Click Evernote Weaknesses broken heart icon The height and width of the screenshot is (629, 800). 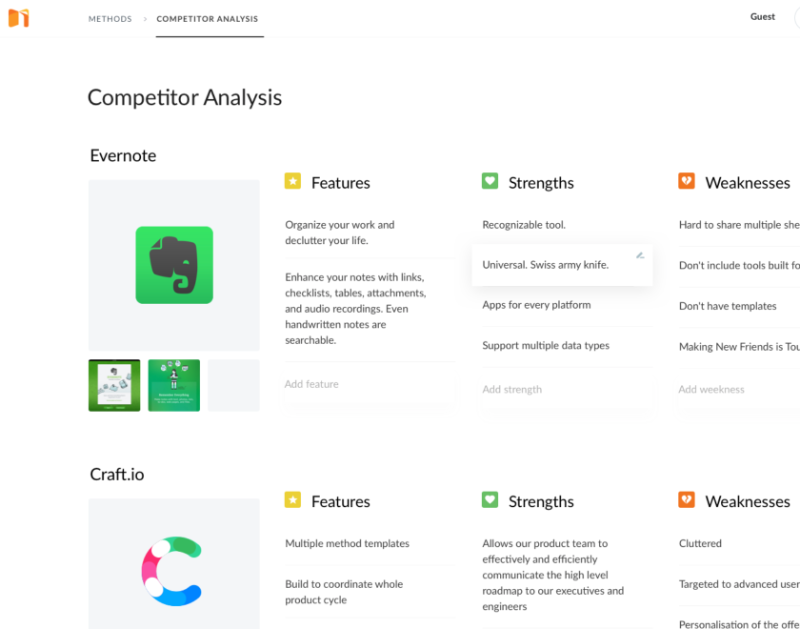point(687,181)
